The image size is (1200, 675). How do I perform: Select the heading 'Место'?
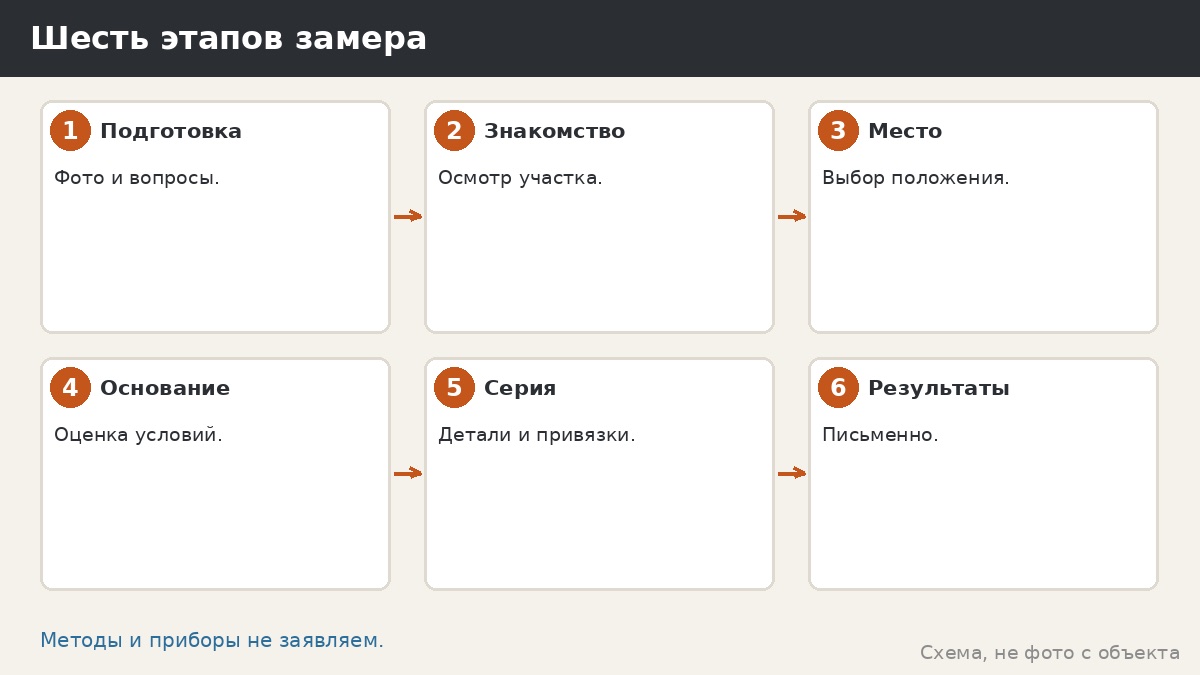[x=905, y=131]
